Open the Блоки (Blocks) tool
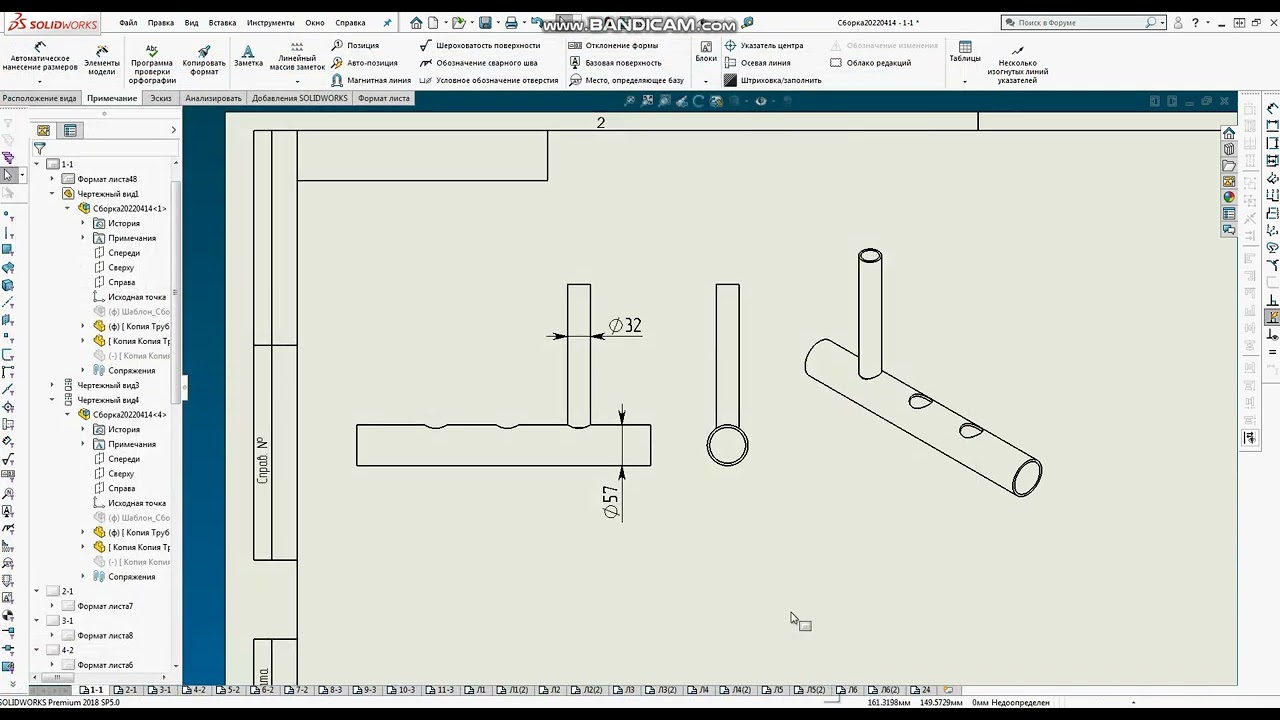 pos(706,52)
